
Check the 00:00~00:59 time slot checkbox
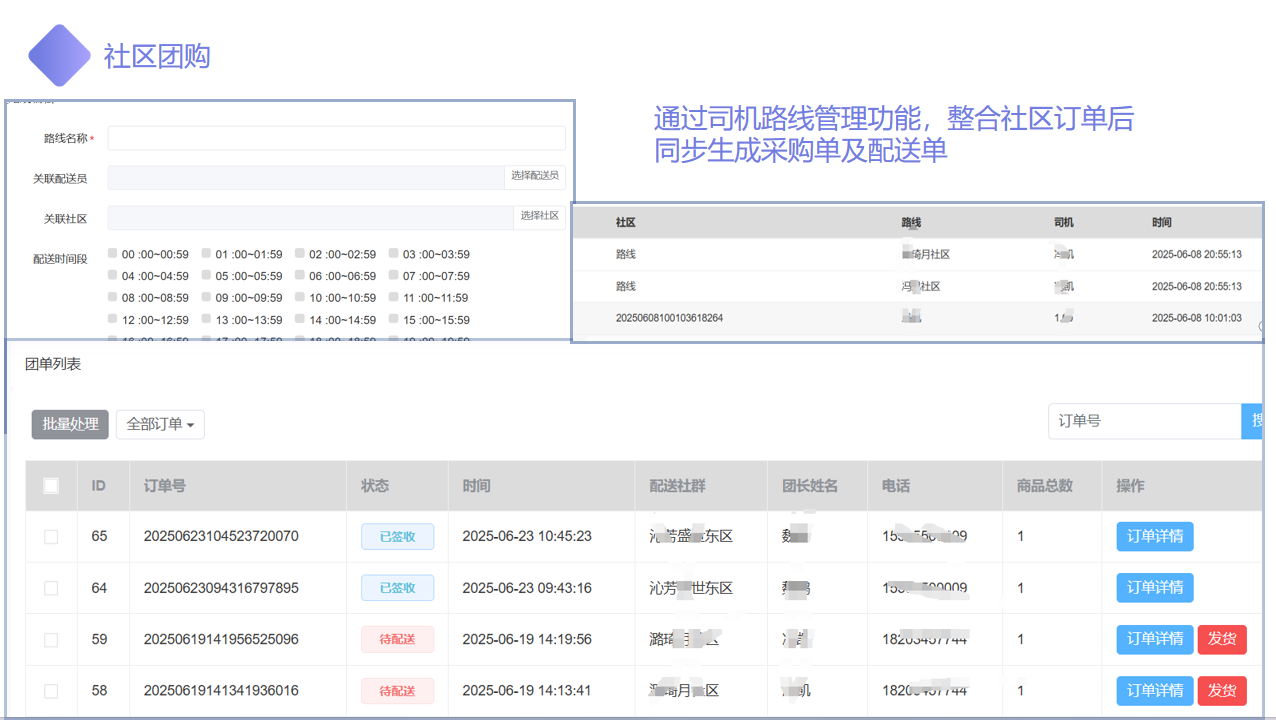(x=113, y=254)
